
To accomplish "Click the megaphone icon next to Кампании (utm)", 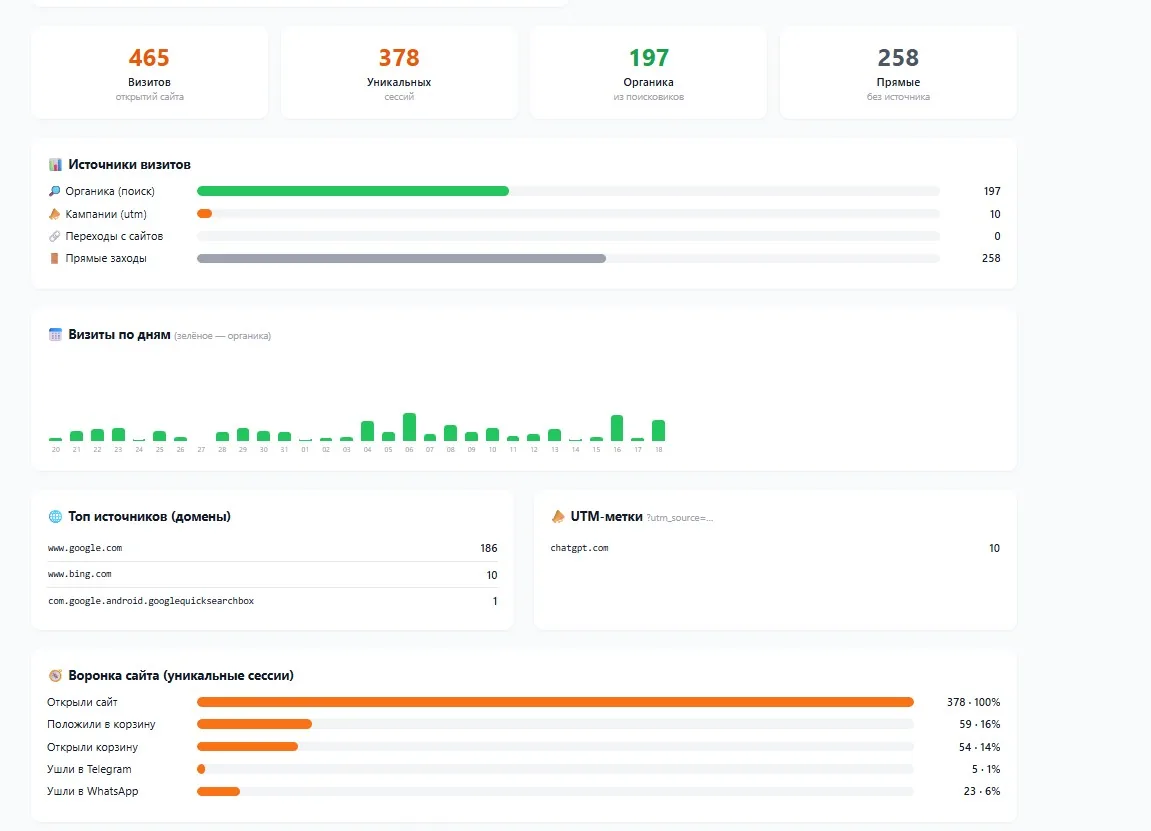I will pos(54,214).
